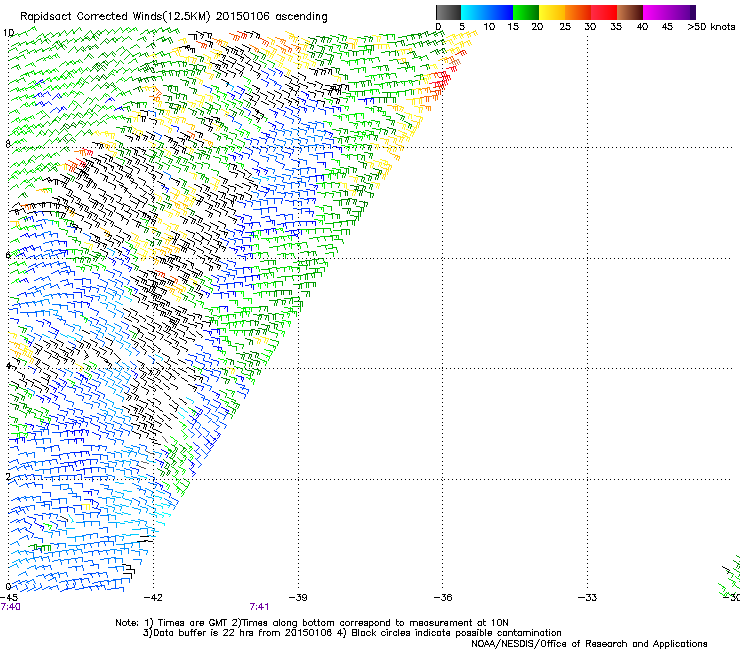Viewport: 740px width, 650px height.
Task: Click purple time stamp '7:40'
Action: coord(10,607)
